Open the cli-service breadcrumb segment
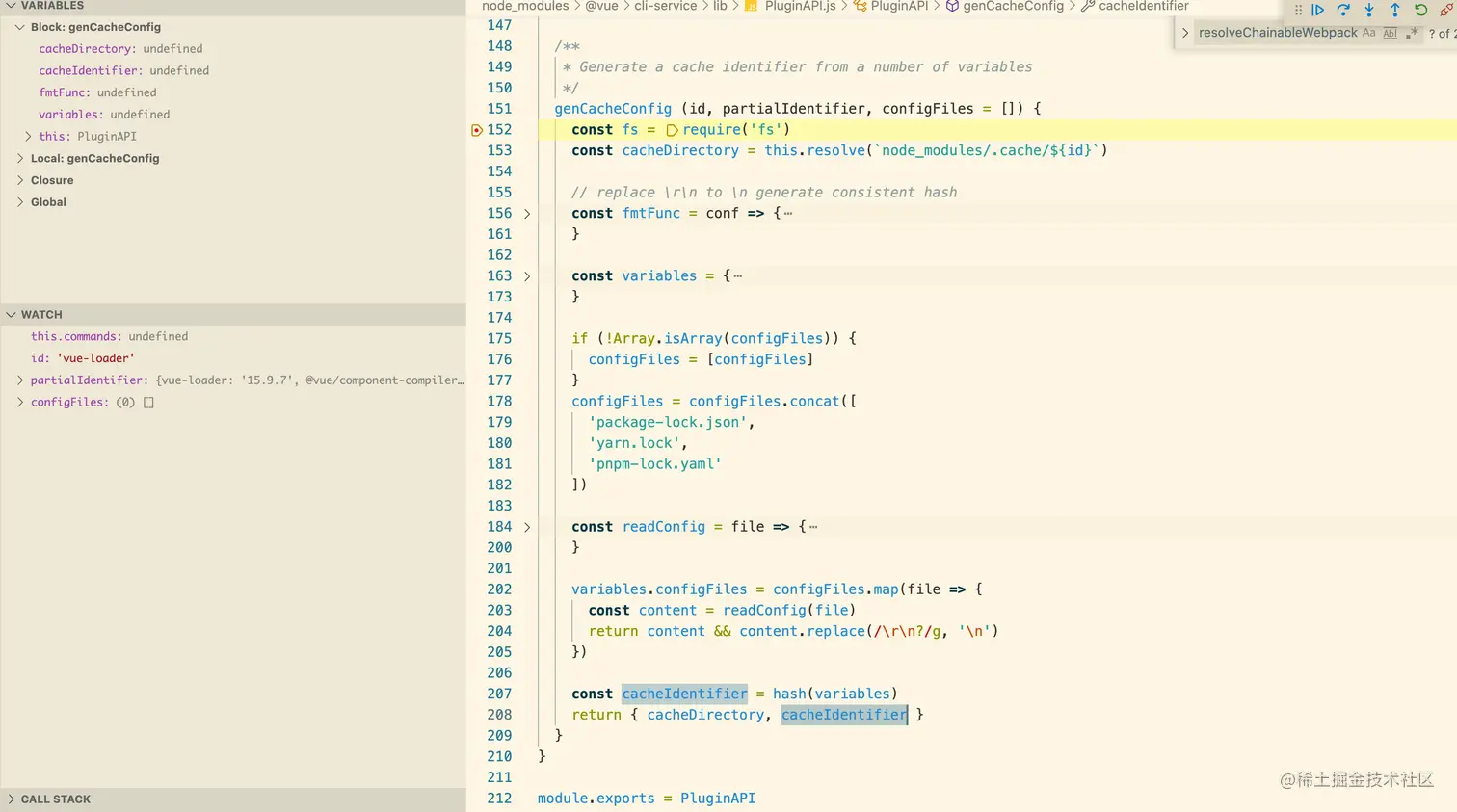Image resolution: width=1457 pixels, height=812 pixels. (x=666, y=6)
